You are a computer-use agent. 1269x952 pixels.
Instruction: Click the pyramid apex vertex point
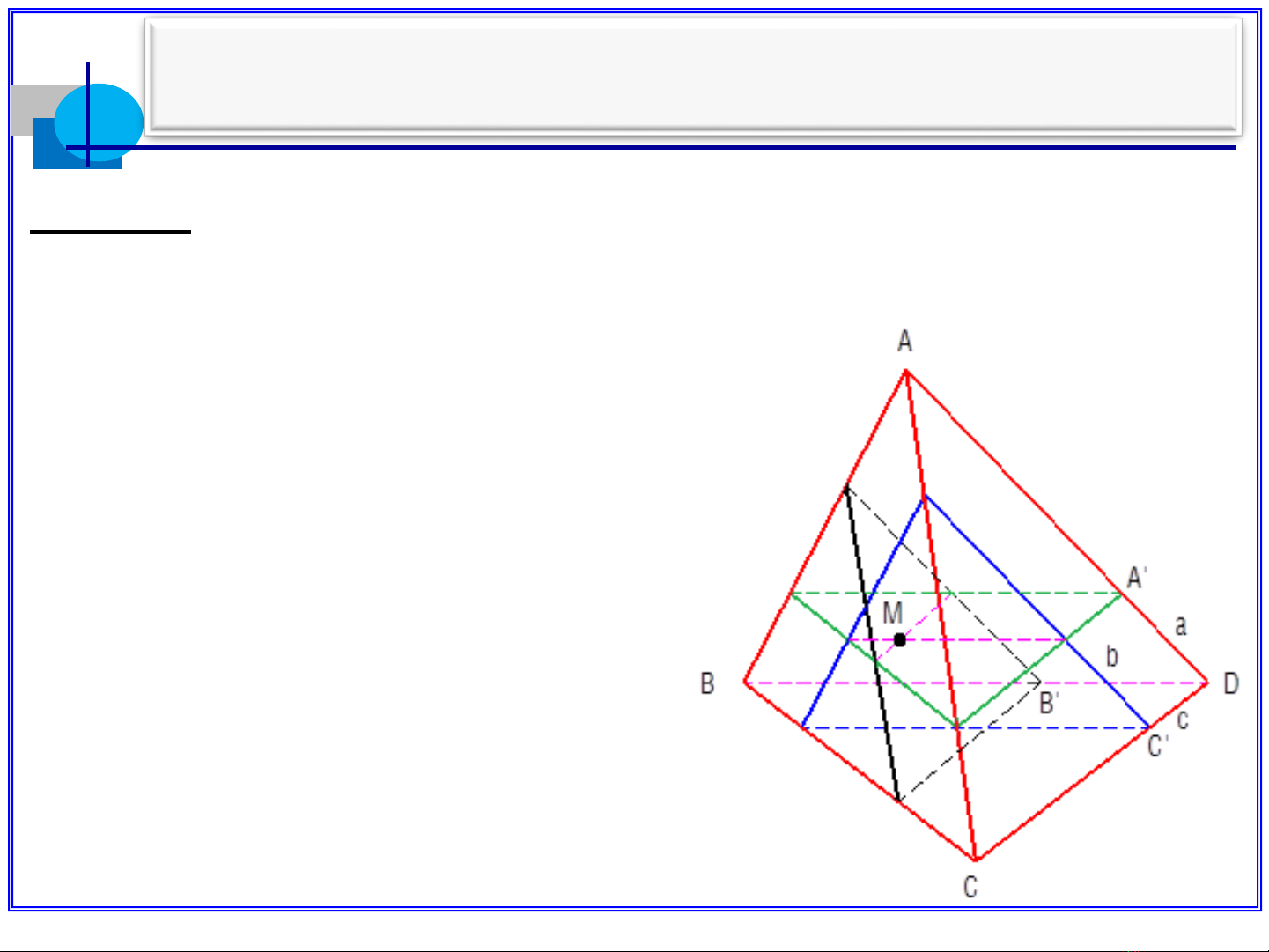point(905,372)
